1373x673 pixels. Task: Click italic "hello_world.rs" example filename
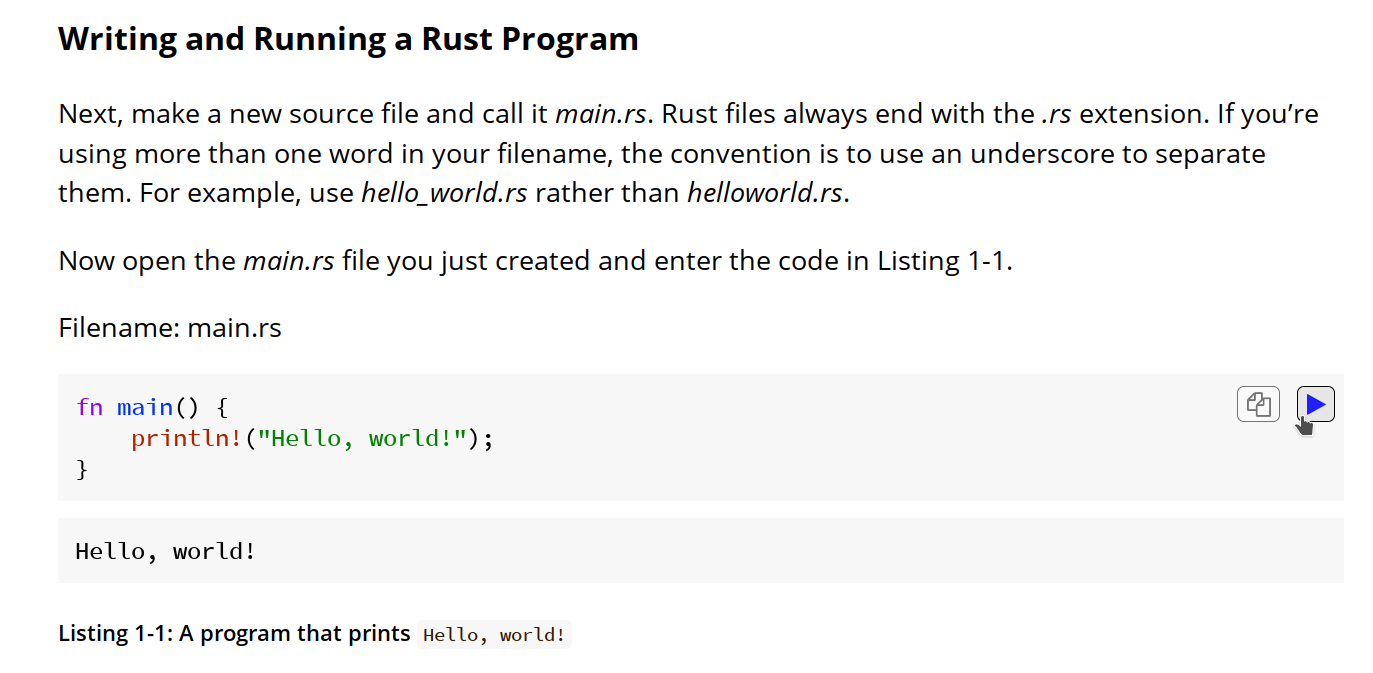443,192
